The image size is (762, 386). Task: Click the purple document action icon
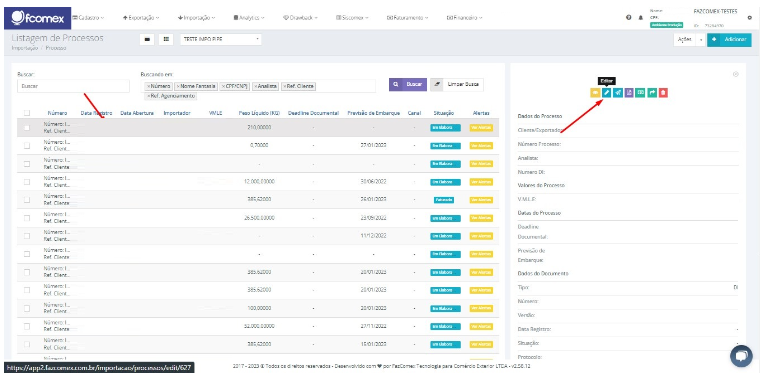(629, 93)
